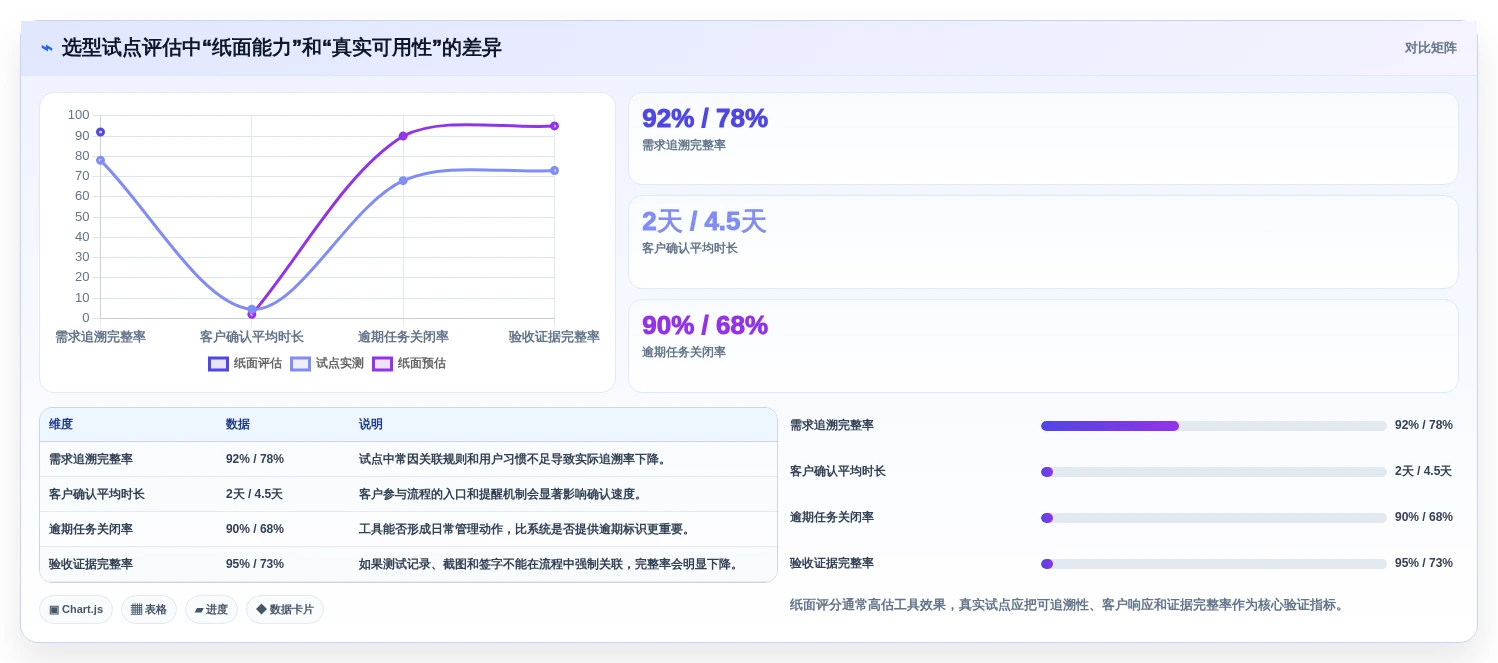Click the 表格 tag chip

149,610
